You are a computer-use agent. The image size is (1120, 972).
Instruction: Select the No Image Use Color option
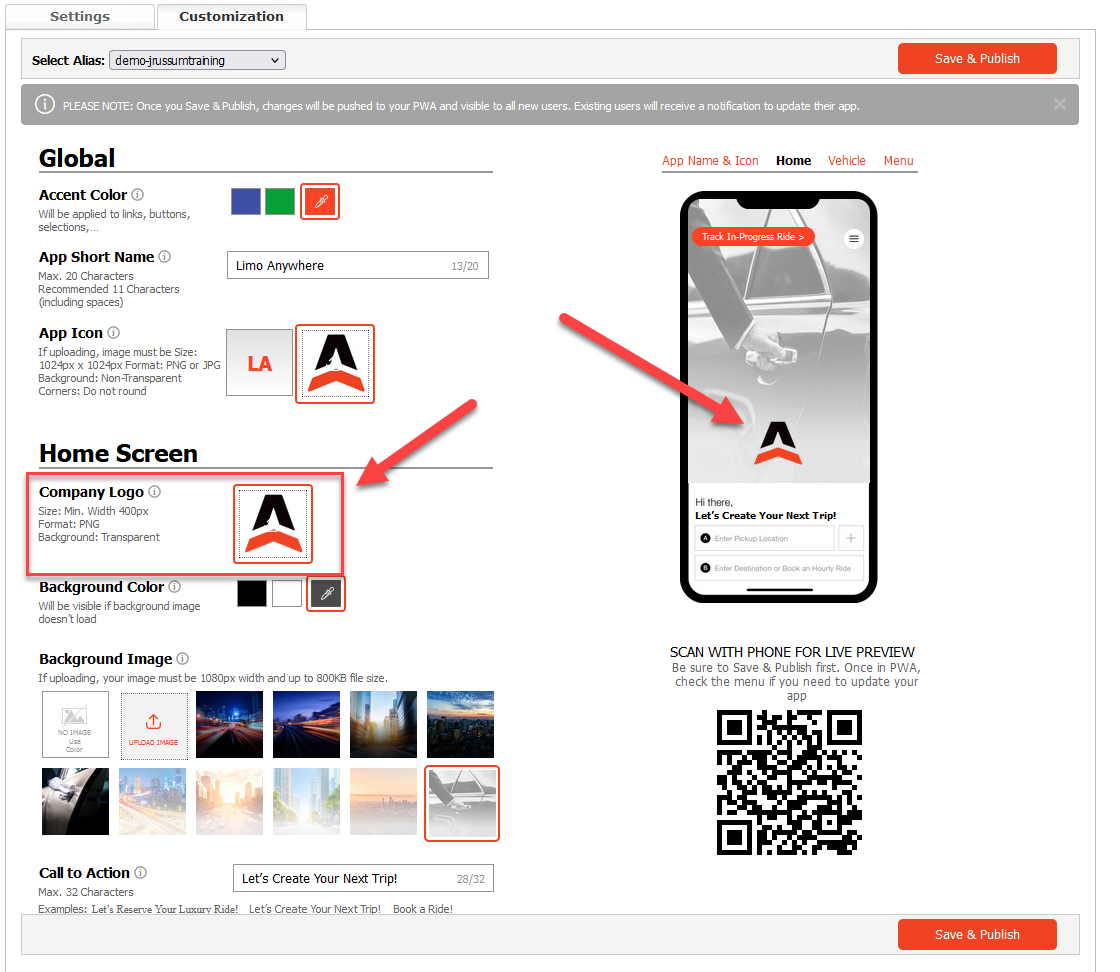pyautogui.click(x=75, y=724)
